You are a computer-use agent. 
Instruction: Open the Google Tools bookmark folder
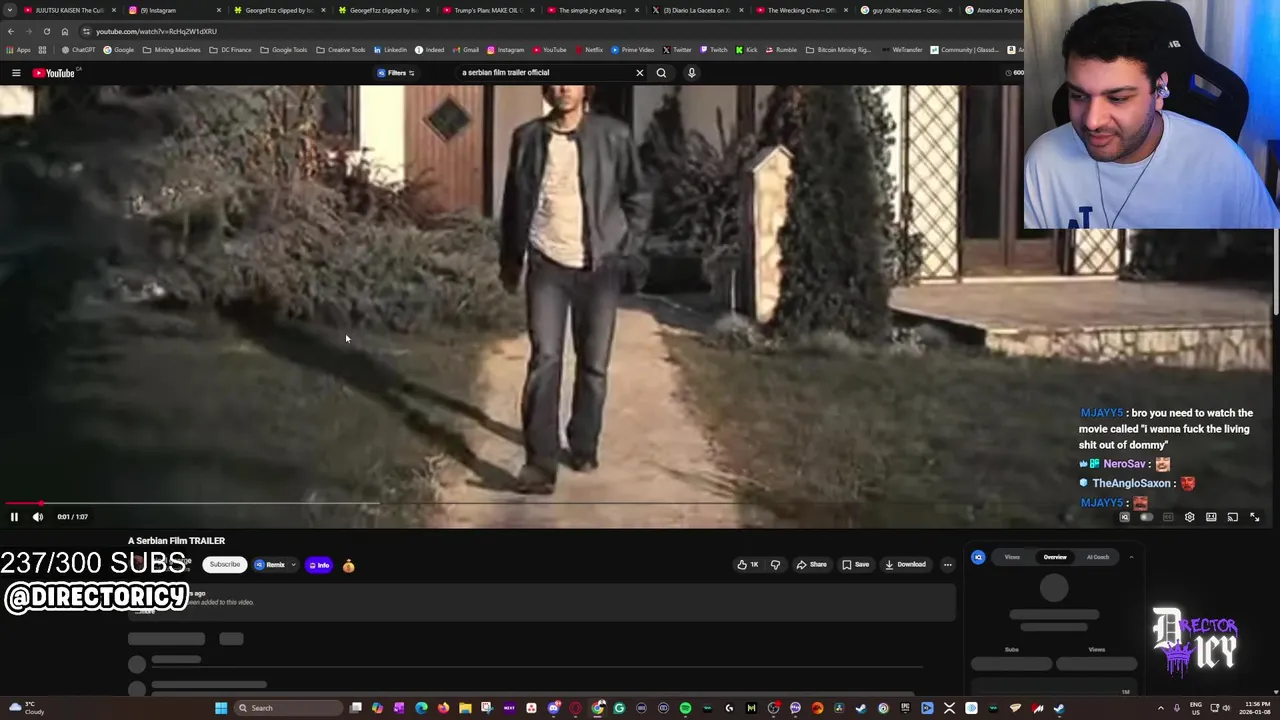(x=284, y=50)
